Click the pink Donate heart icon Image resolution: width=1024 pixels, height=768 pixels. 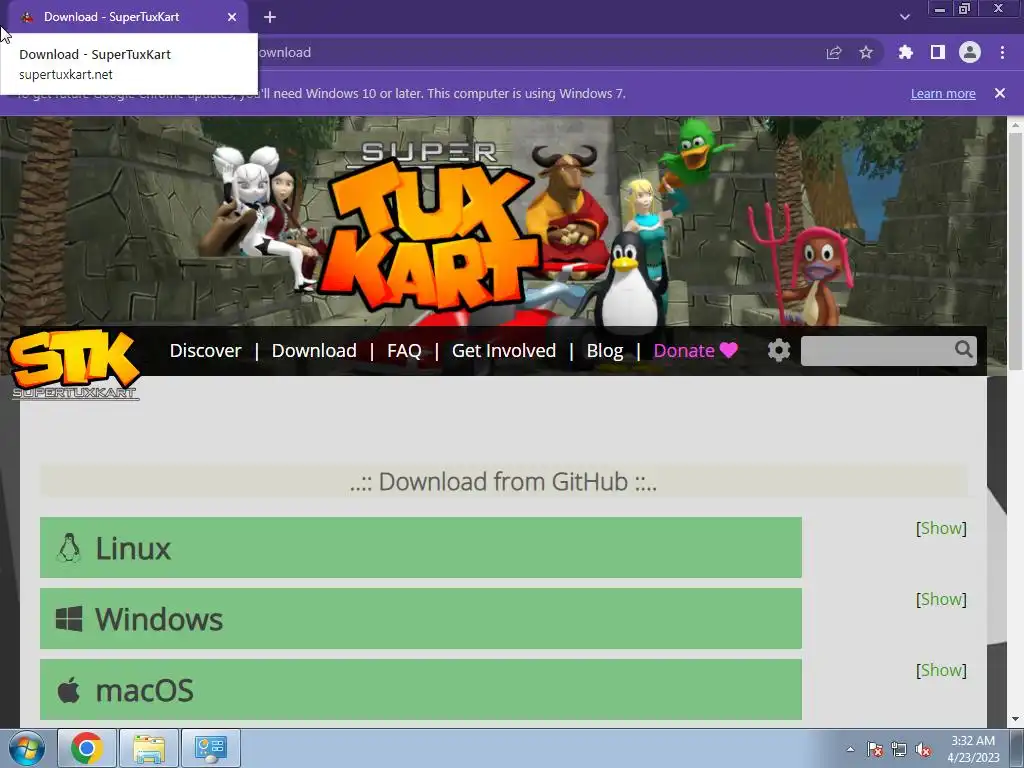click(x=729, y=350)
